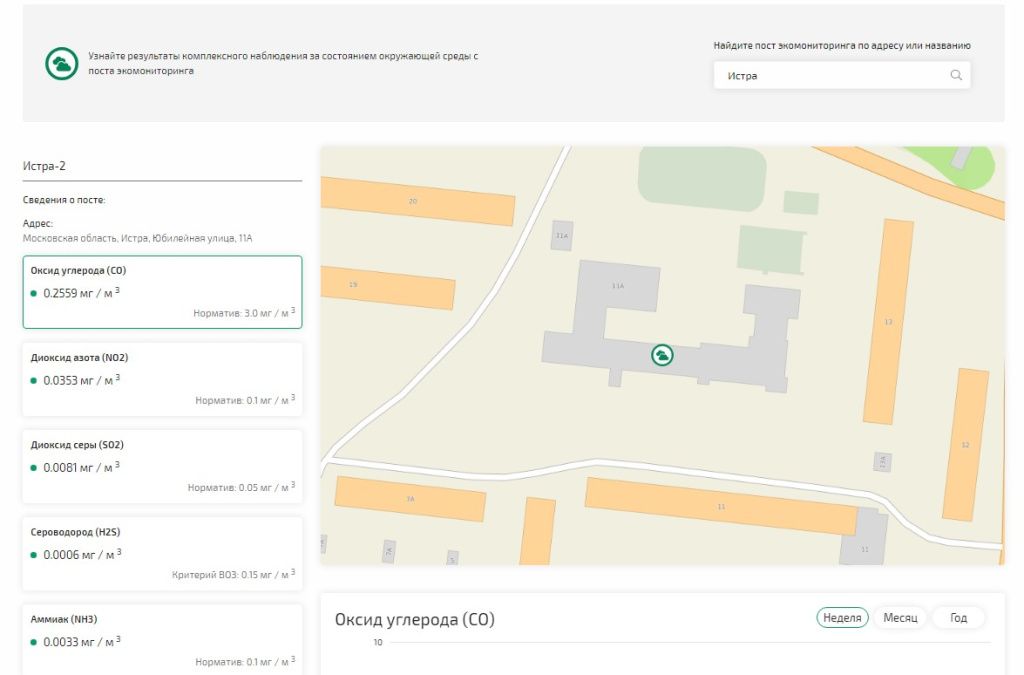1024x675 pixels.
Task: Click the Истра-2 post title
Action: [x=44, y=166]
